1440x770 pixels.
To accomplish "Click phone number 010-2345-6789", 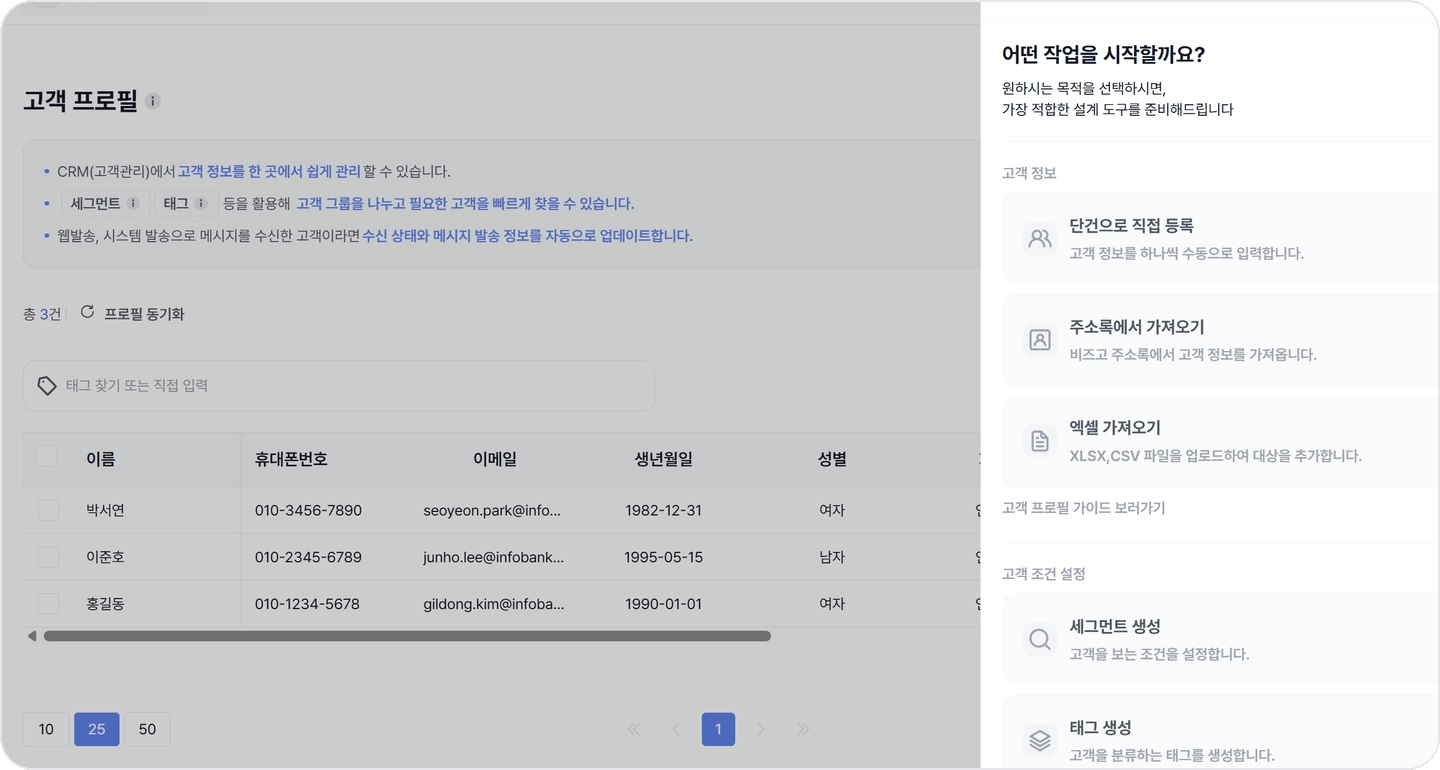I will tap(308, 557).
